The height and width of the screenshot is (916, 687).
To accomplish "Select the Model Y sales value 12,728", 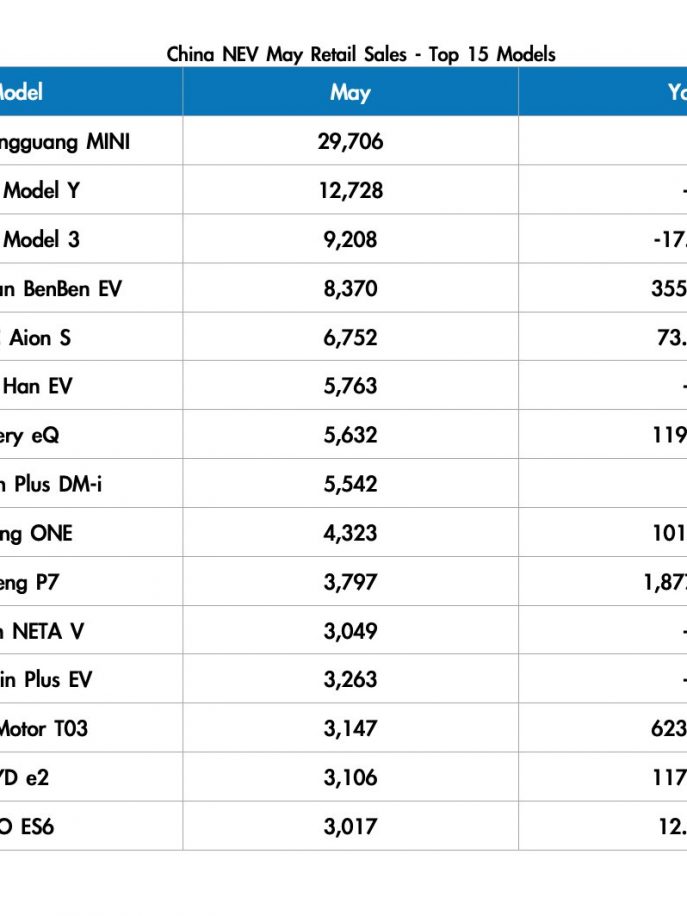I will click(351, 190).
